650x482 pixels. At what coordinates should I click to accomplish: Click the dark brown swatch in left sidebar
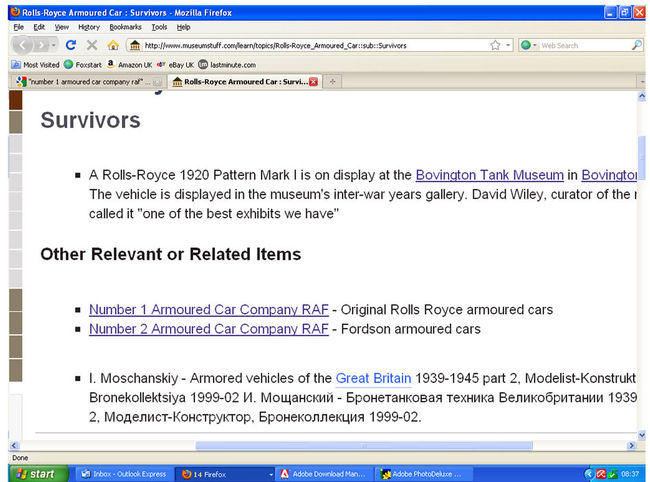(16, 100)
